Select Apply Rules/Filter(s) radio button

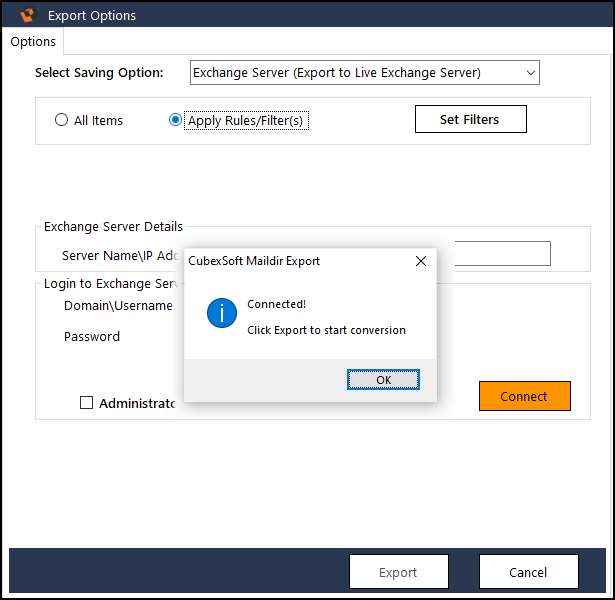pyautogui.click(x=175, y=120)
